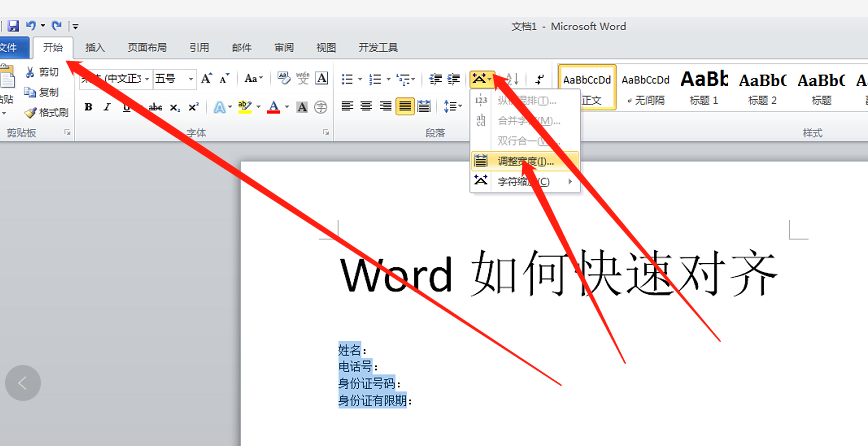Click the 身份证号码： line in document
The image size is (868, 446).
(x=370, y=383)
